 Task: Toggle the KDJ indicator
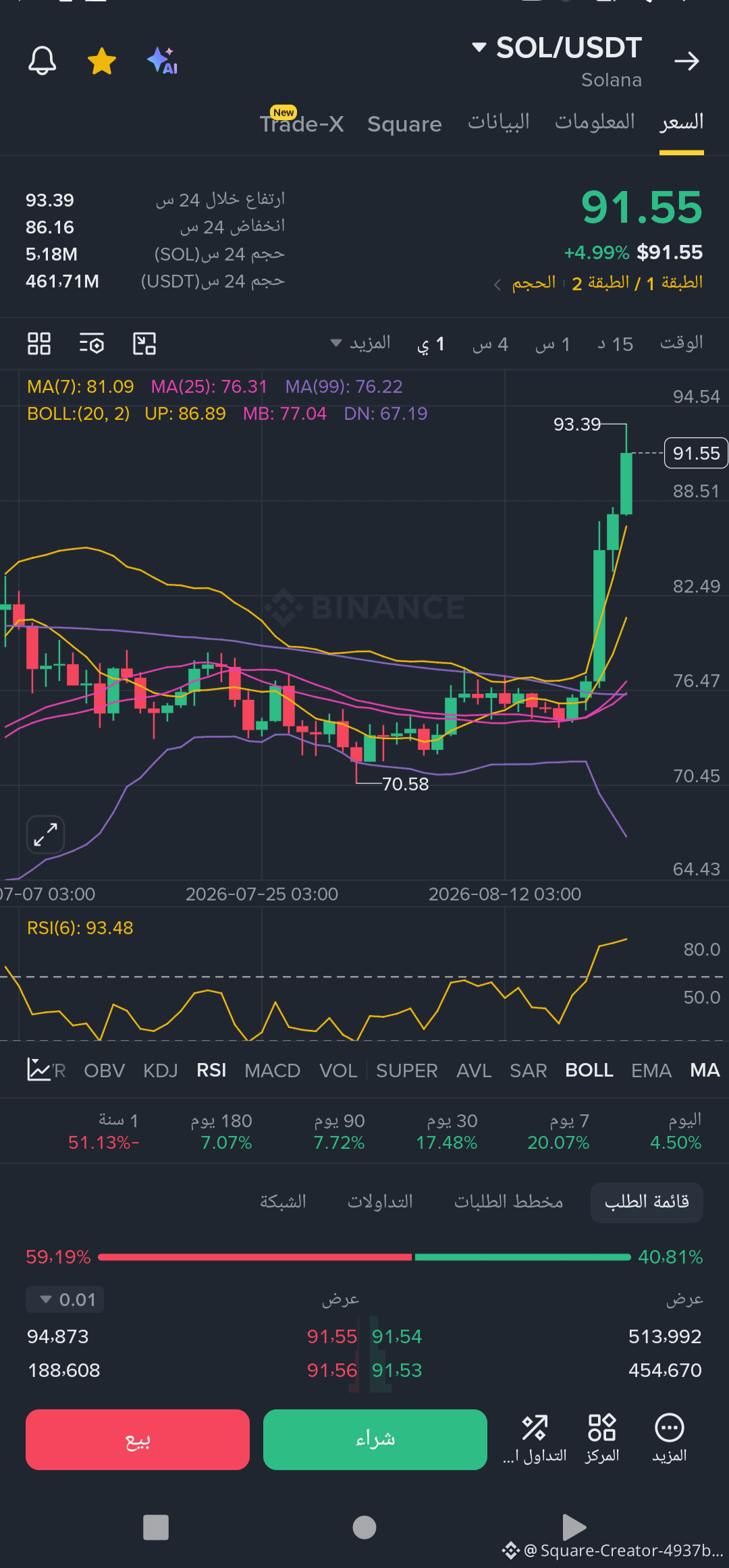click(160, 1071)
